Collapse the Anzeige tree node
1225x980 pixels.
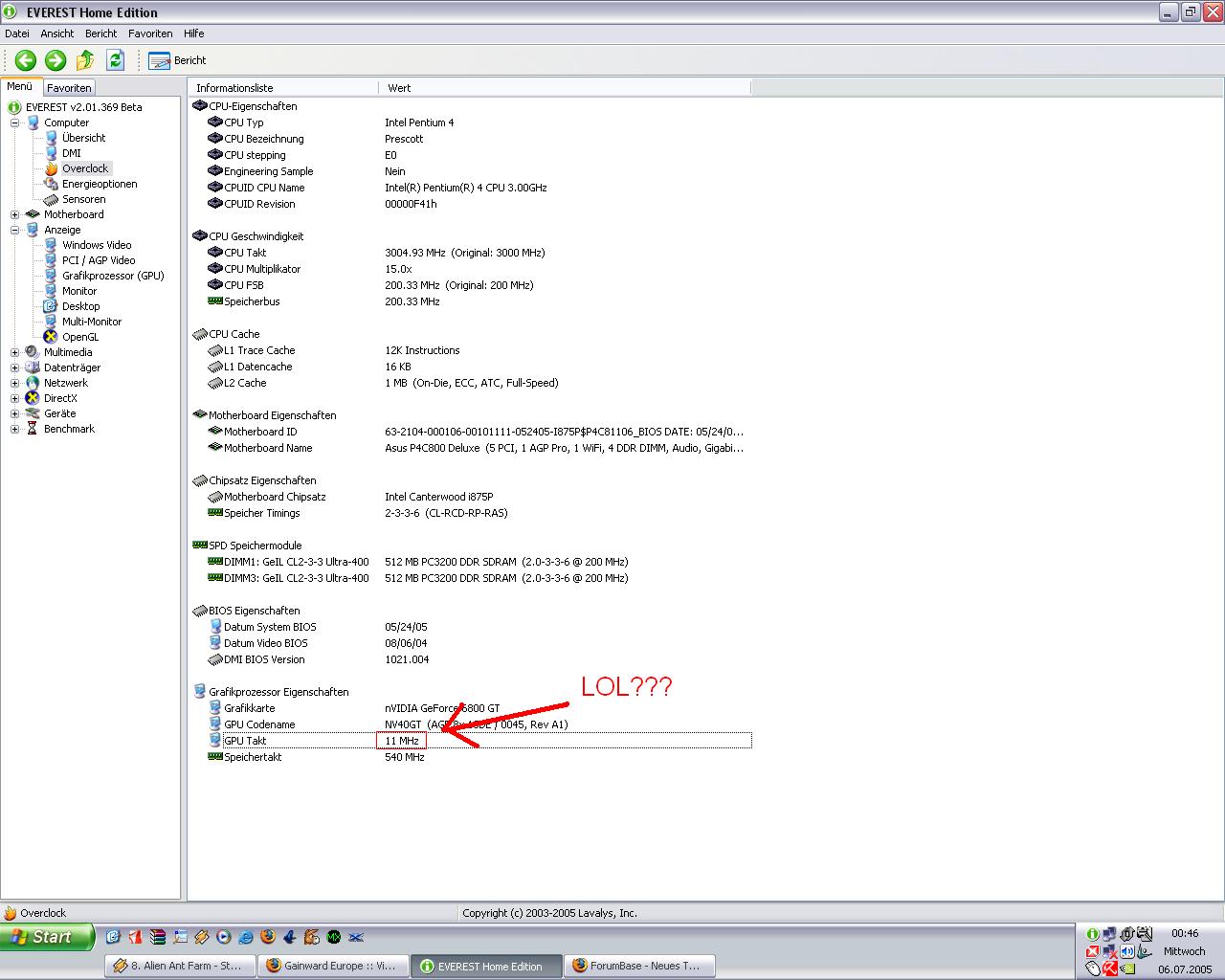[14, 230]
